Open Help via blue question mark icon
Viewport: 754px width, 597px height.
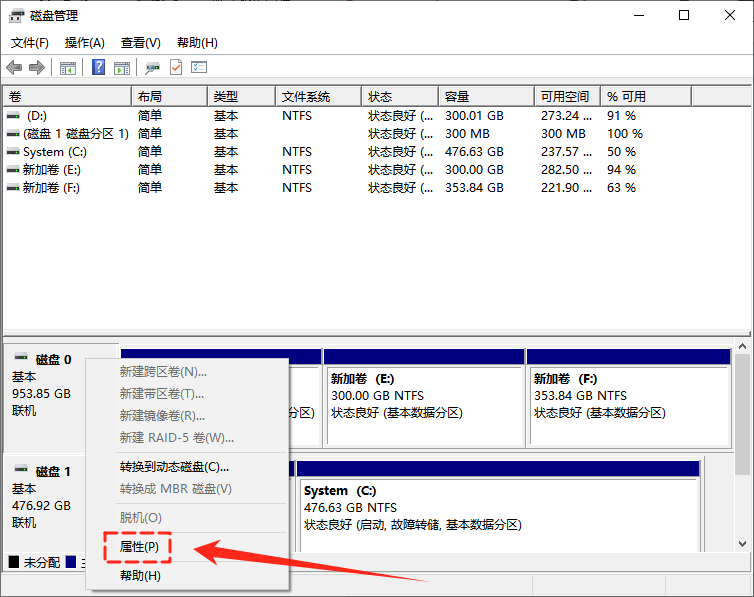pyautogui.click(x=99, y=68)
